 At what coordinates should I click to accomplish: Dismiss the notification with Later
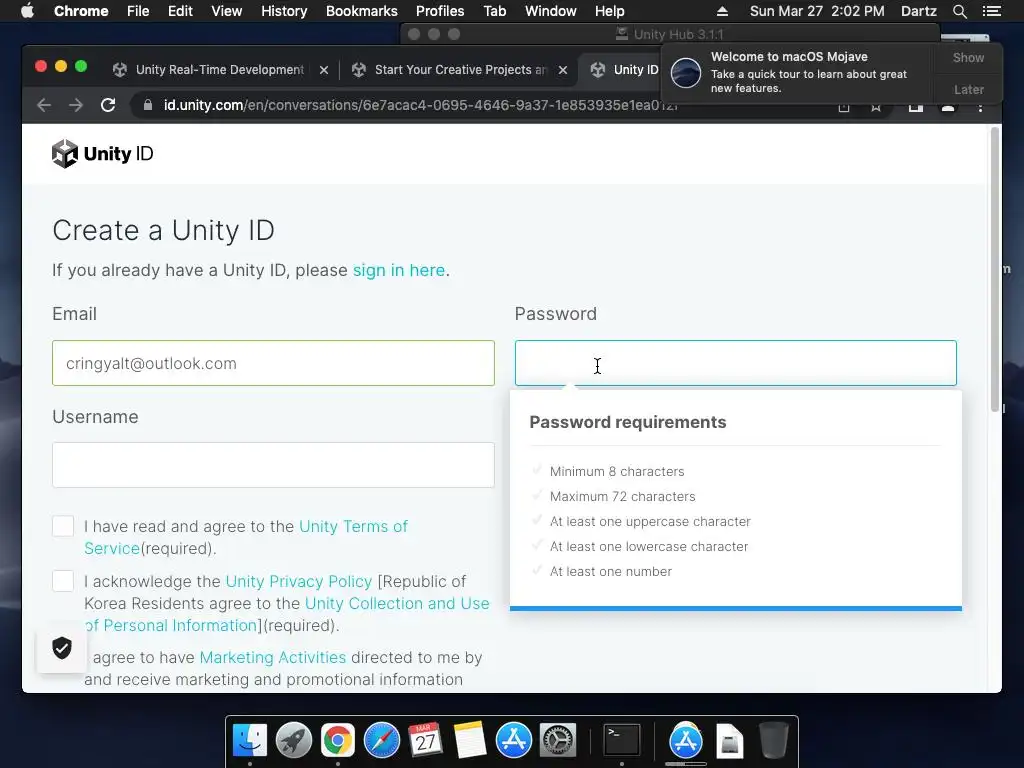[x=968, y=89]
